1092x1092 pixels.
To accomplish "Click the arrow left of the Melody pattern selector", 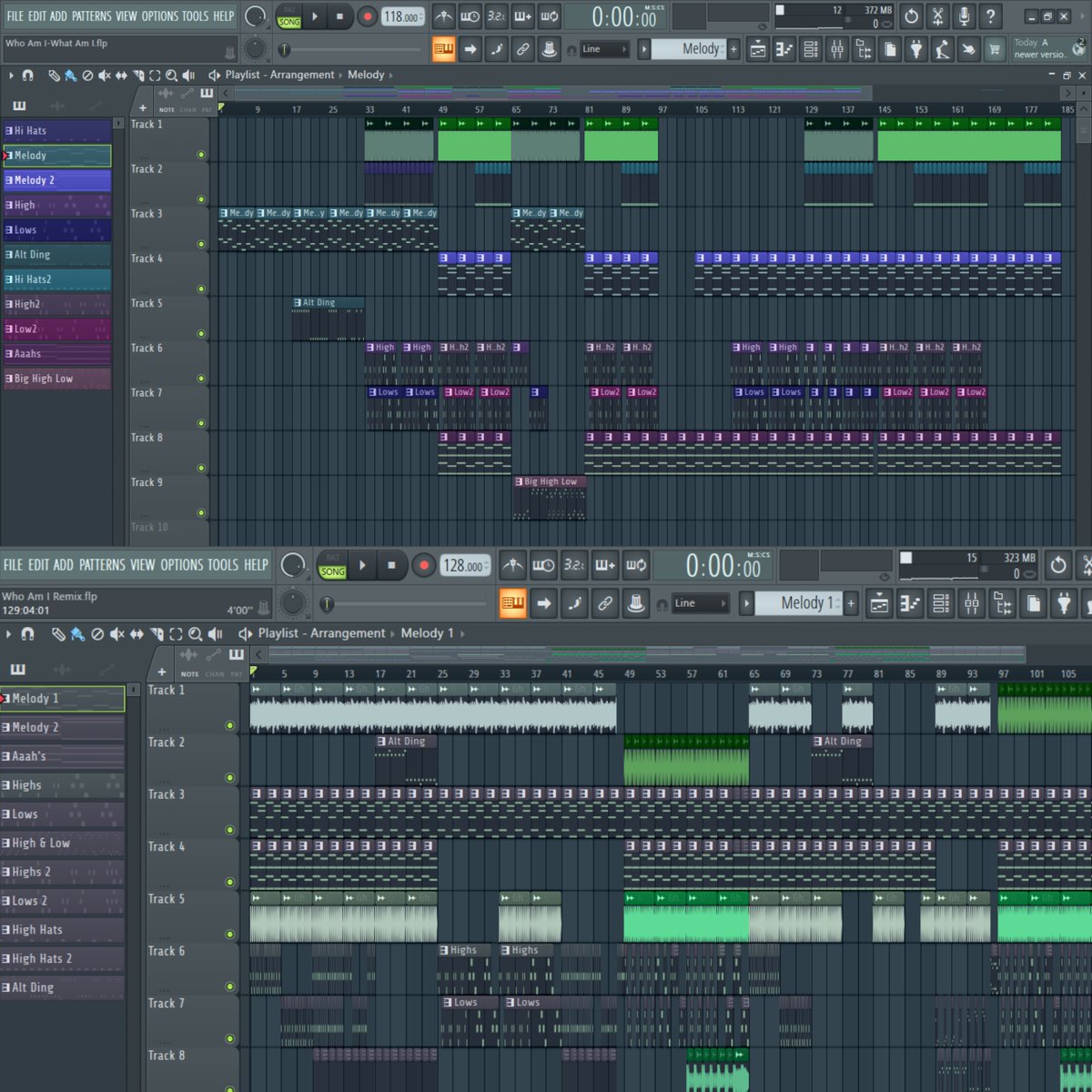I will pyautogui.click(x=644, y=49).
